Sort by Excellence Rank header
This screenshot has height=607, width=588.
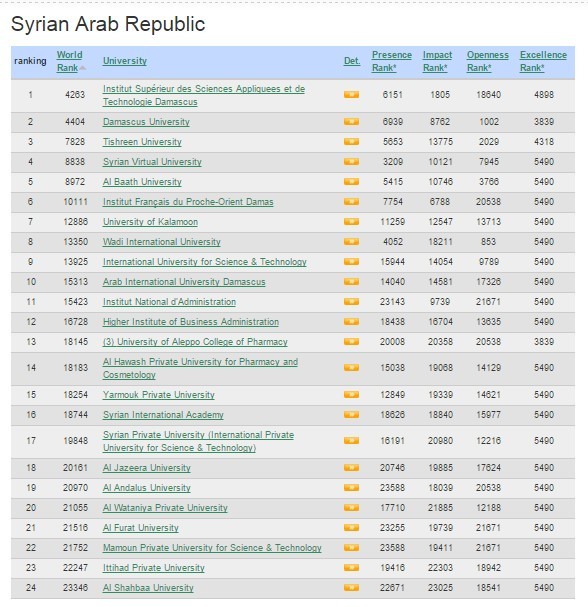(x=543, y=61)
